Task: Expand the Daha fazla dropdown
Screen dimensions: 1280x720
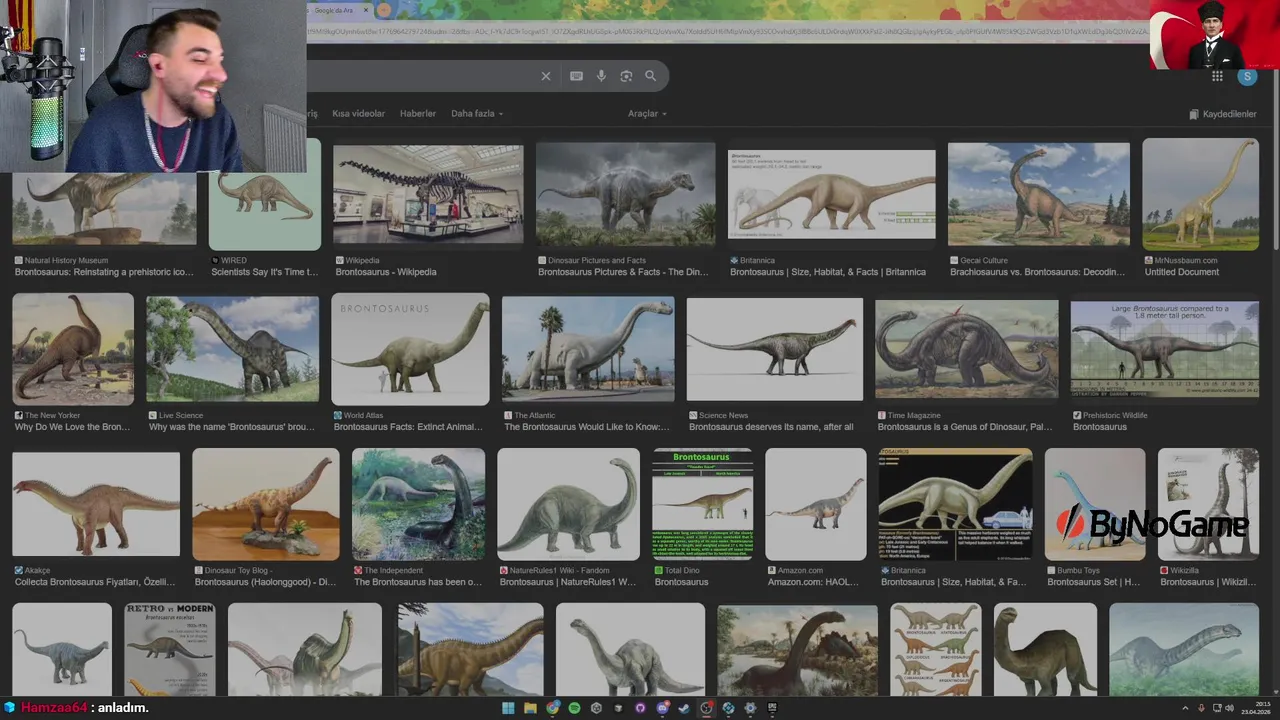Action: (477, 114)
